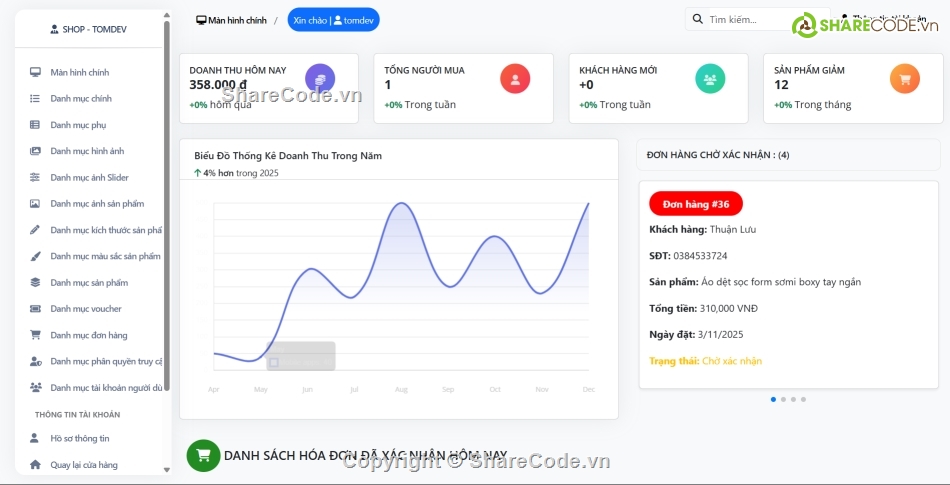This screenshot has height=485, width=950.
Task: Click the images icon for Danh mục hình ảnh
Action: 35,151
